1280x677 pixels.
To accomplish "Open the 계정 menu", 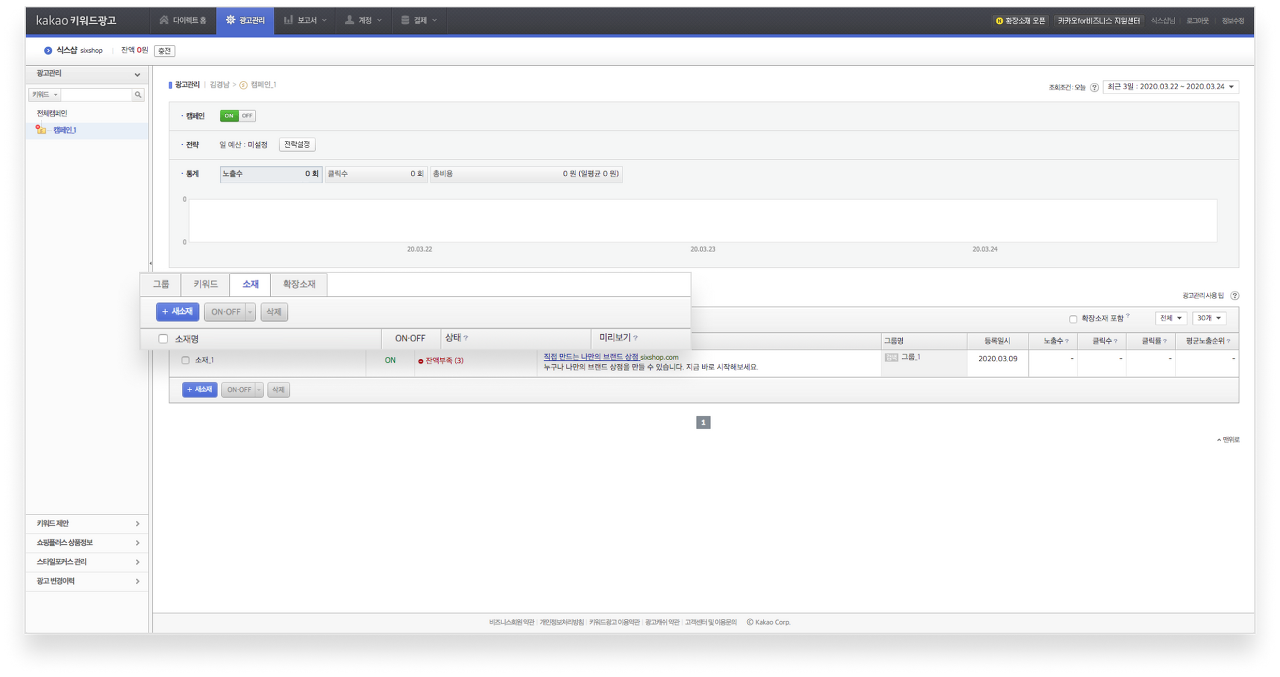I will coord(363,20).
